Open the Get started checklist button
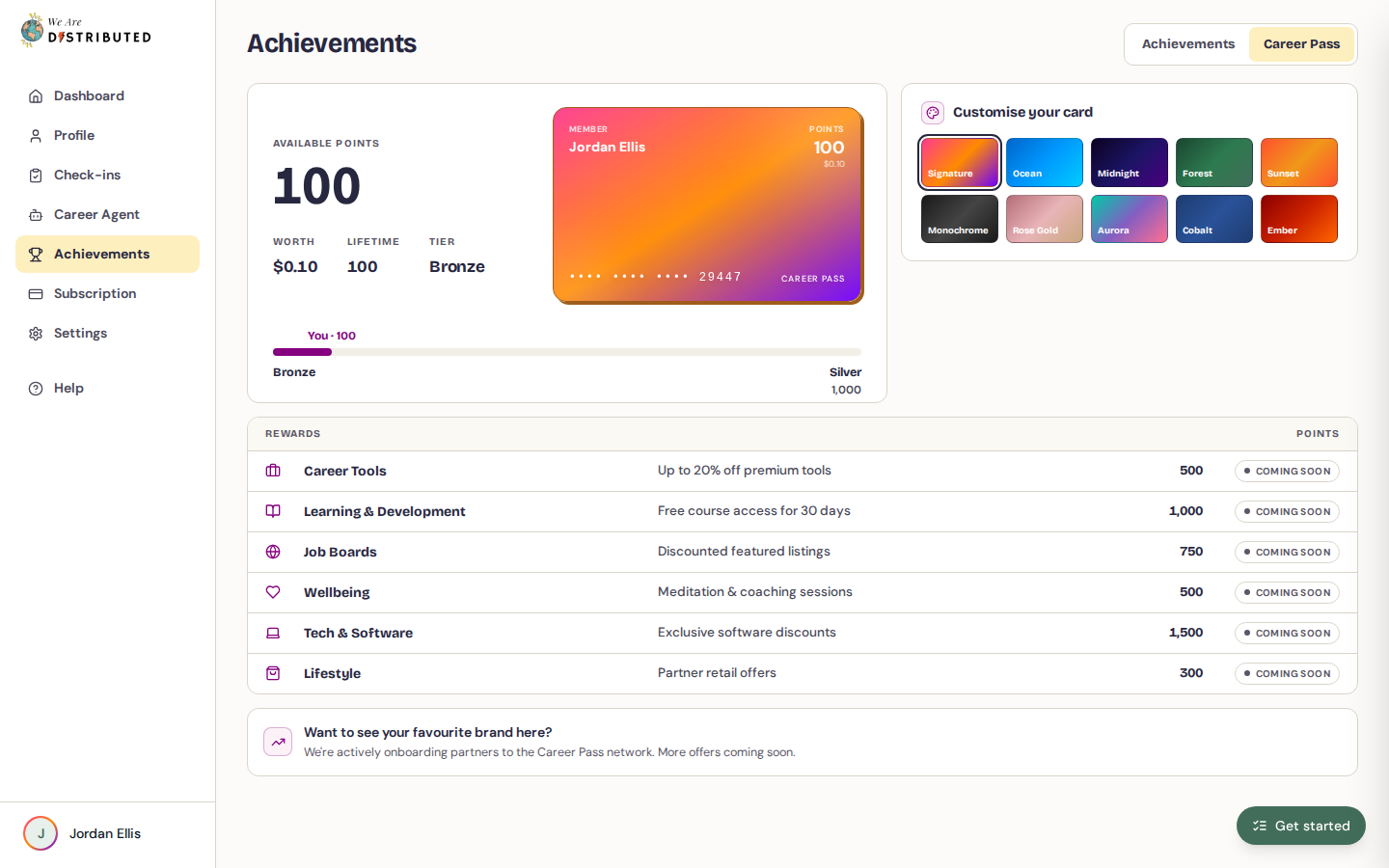Screen dimensions: 1389x868 (x=1301, y=826)
